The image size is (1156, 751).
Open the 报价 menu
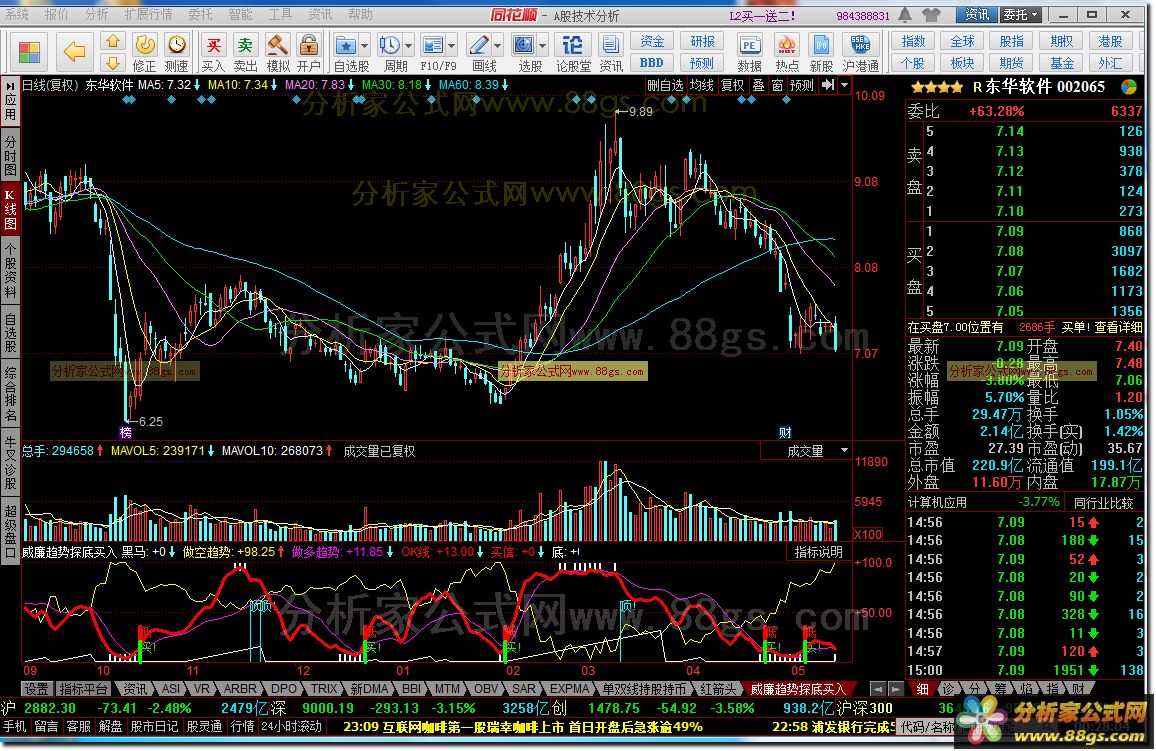point(56,15)
